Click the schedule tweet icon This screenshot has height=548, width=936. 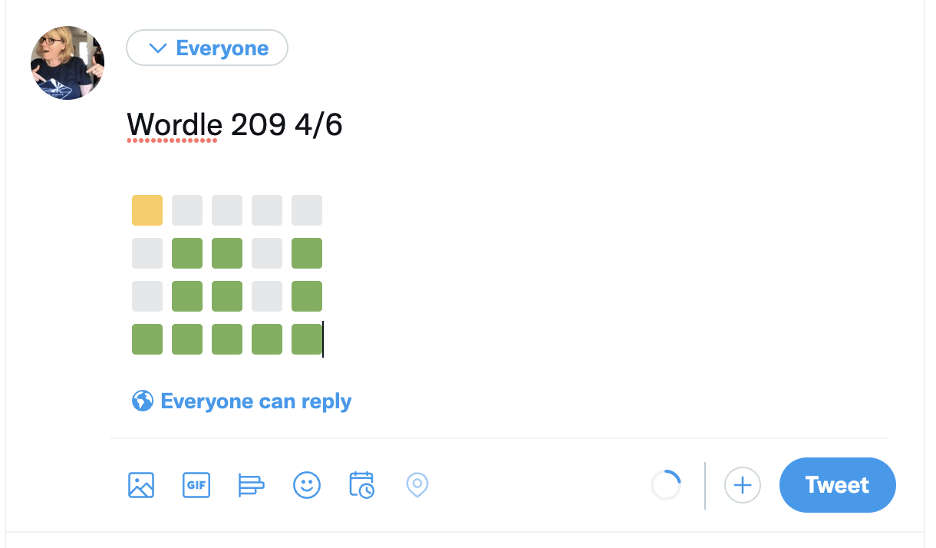(x=361, y=486)
